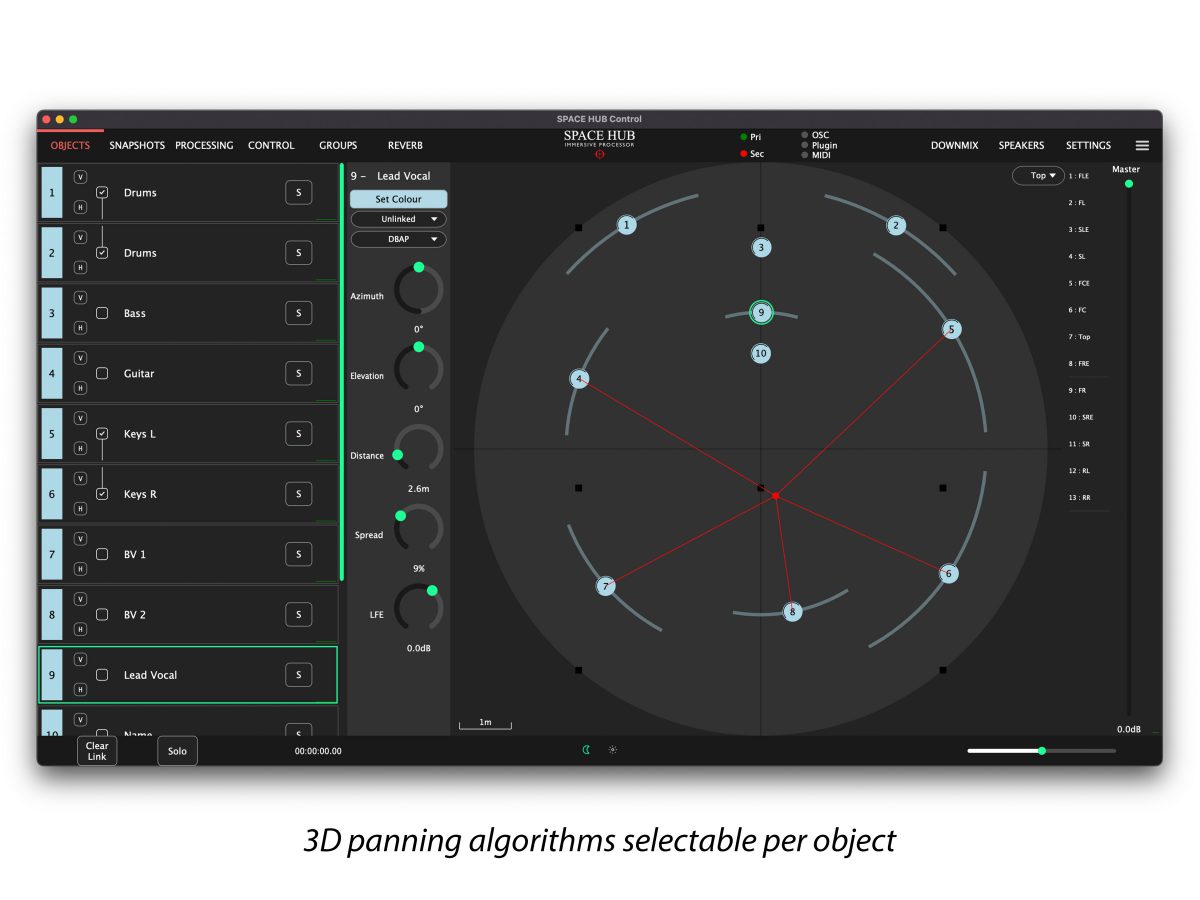Uncheck the Keys L link checkbox

click(102, 434)
